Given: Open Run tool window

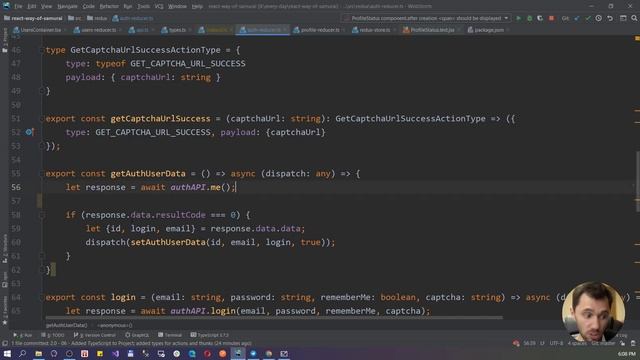Looking at the screenshot, I should click(22, 335).
